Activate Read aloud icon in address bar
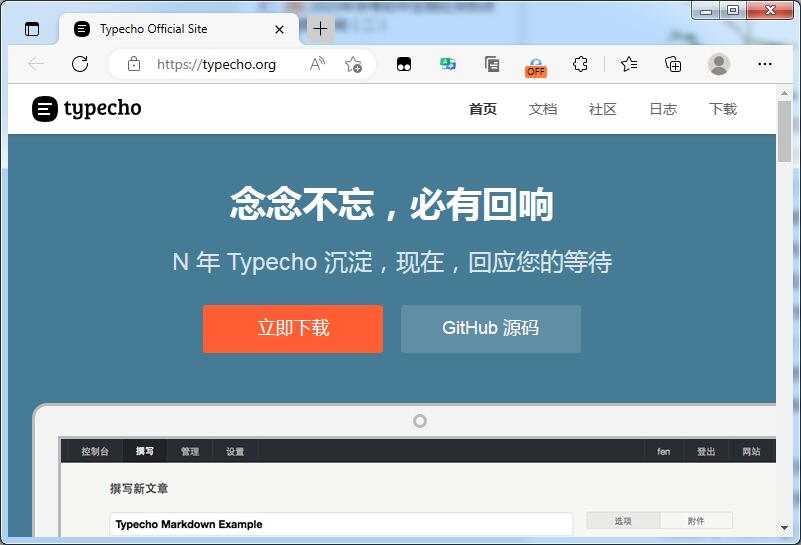This screenshot has height=545, width=801. pyautogui.click(x=317, y=64)
